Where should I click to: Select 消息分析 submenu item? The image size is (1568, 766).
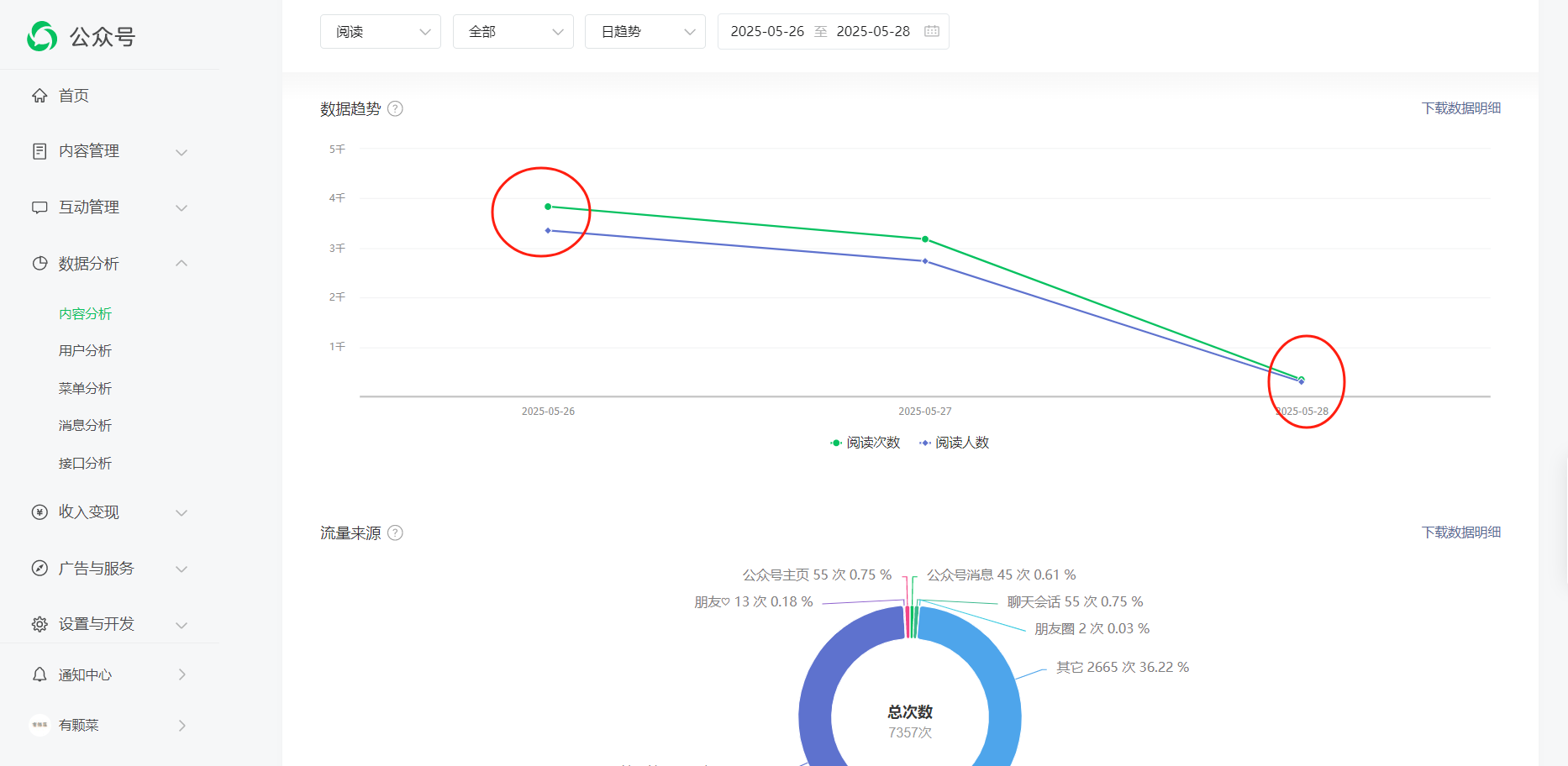[x=85, y=425]
